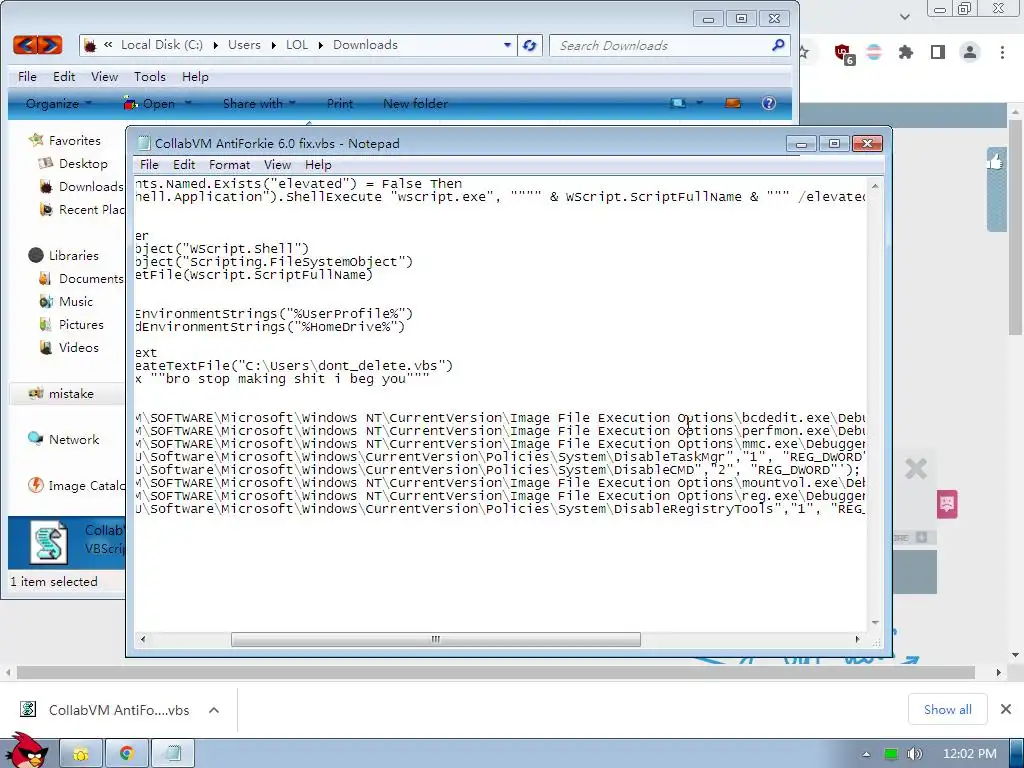Open the Organize dropdown menu

click(x=59, y=103)
